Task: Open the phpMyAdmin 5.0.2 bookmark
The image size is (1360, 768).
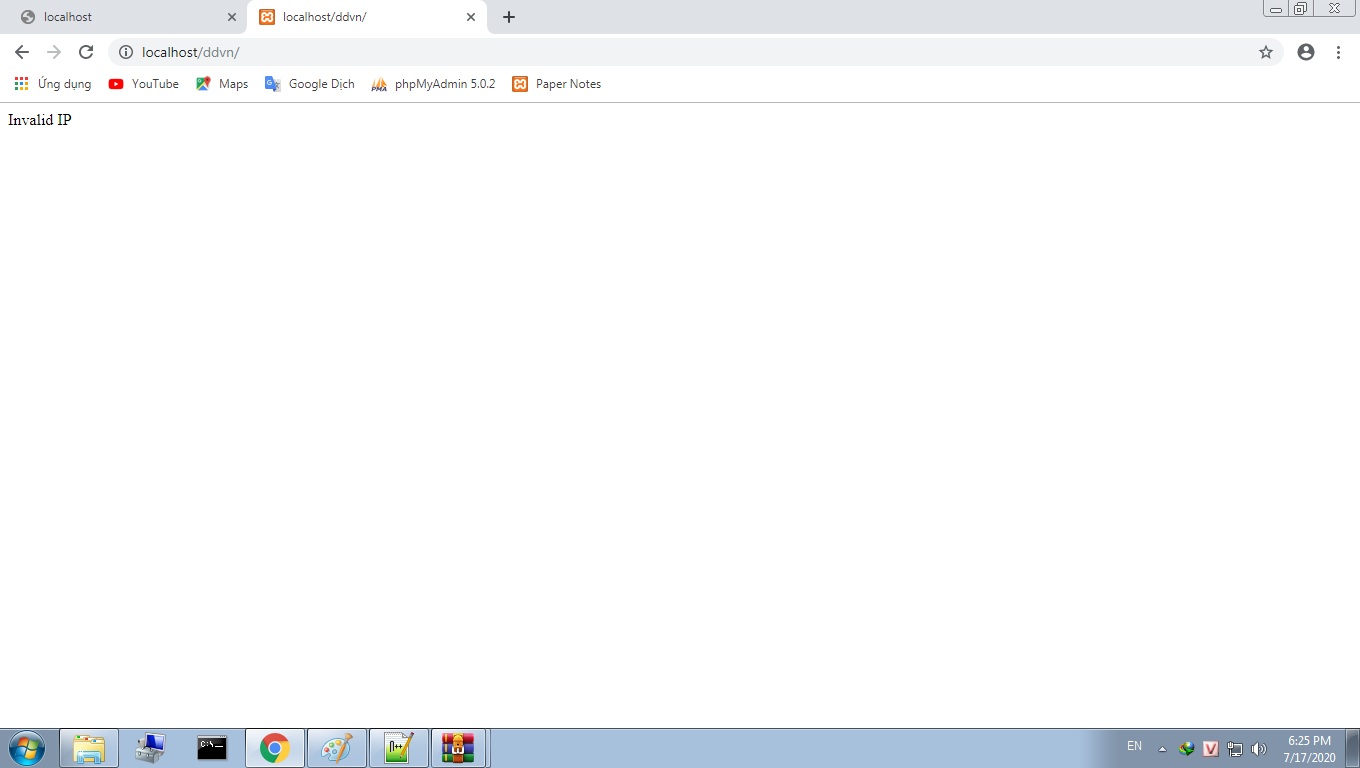Action: click(x=433, y=84)
